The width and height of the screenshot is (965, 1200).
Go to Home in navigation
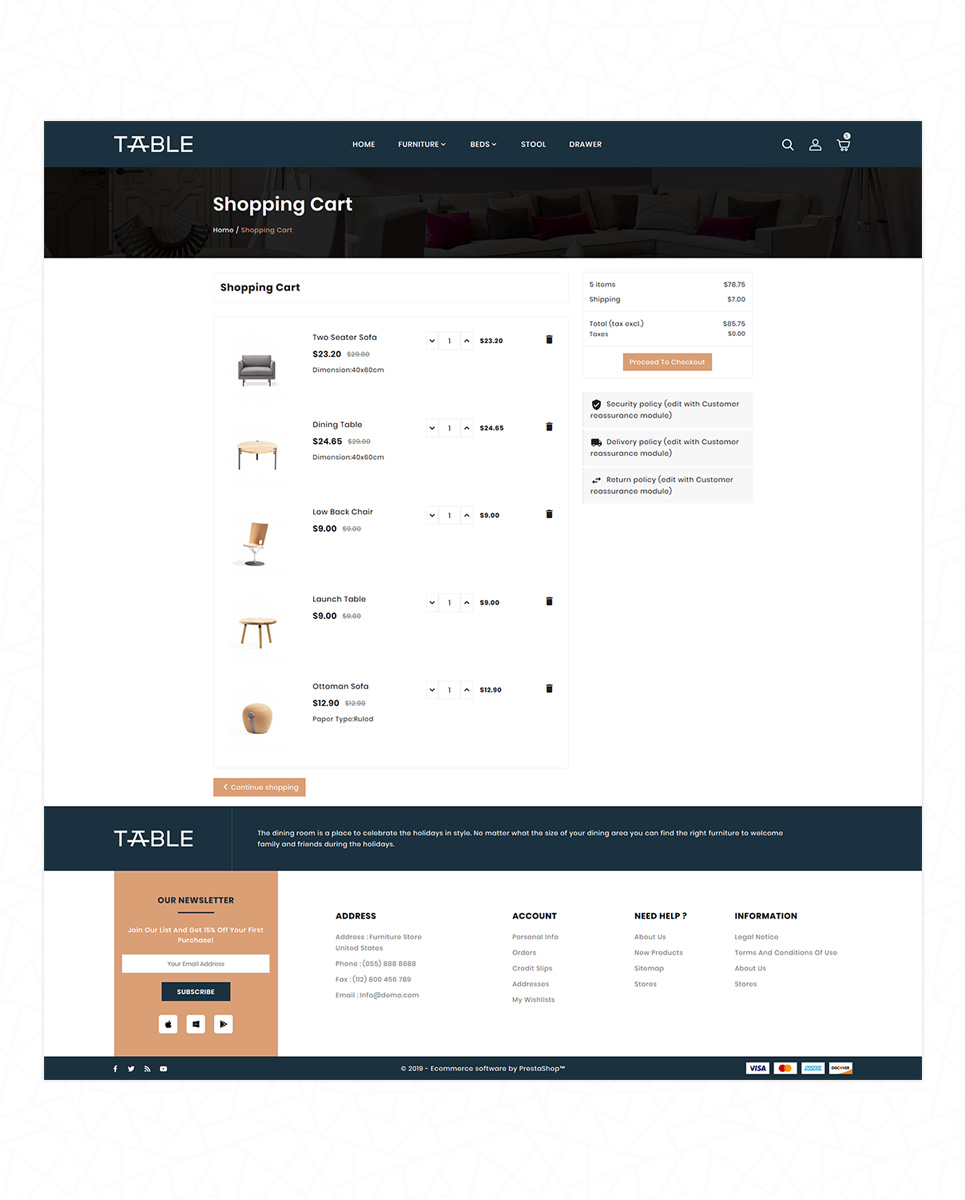363,144
